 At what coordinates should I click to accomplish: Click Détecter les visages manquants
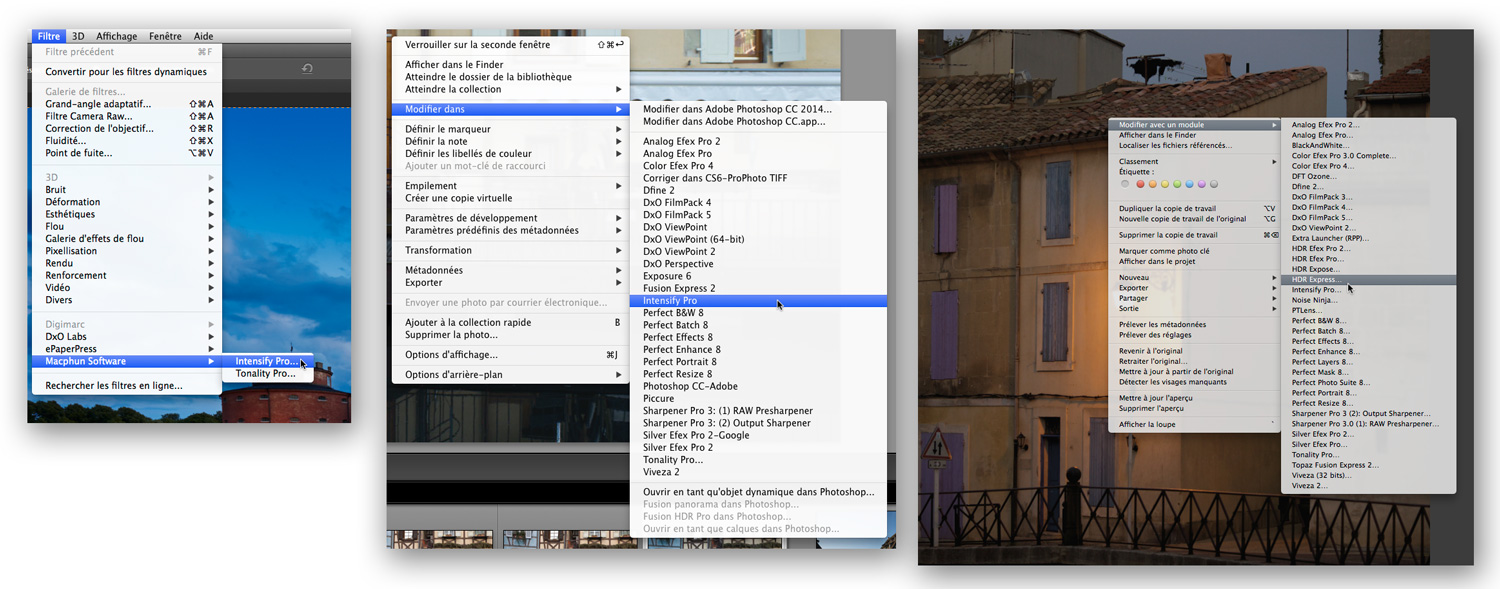click(x=1194, y=382)
